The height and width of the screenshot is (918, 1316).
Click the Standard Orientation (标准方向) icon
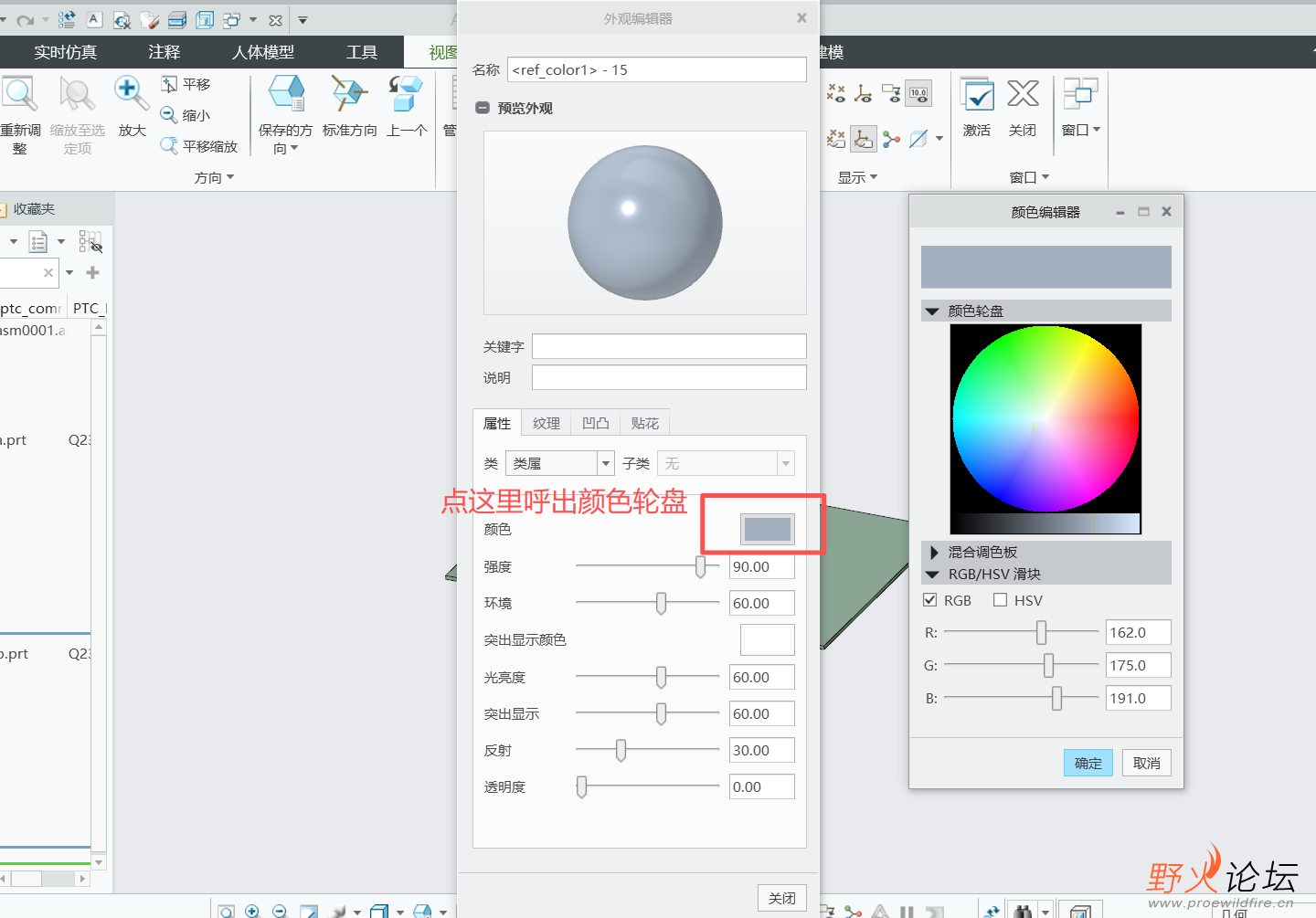click(349, 93)
